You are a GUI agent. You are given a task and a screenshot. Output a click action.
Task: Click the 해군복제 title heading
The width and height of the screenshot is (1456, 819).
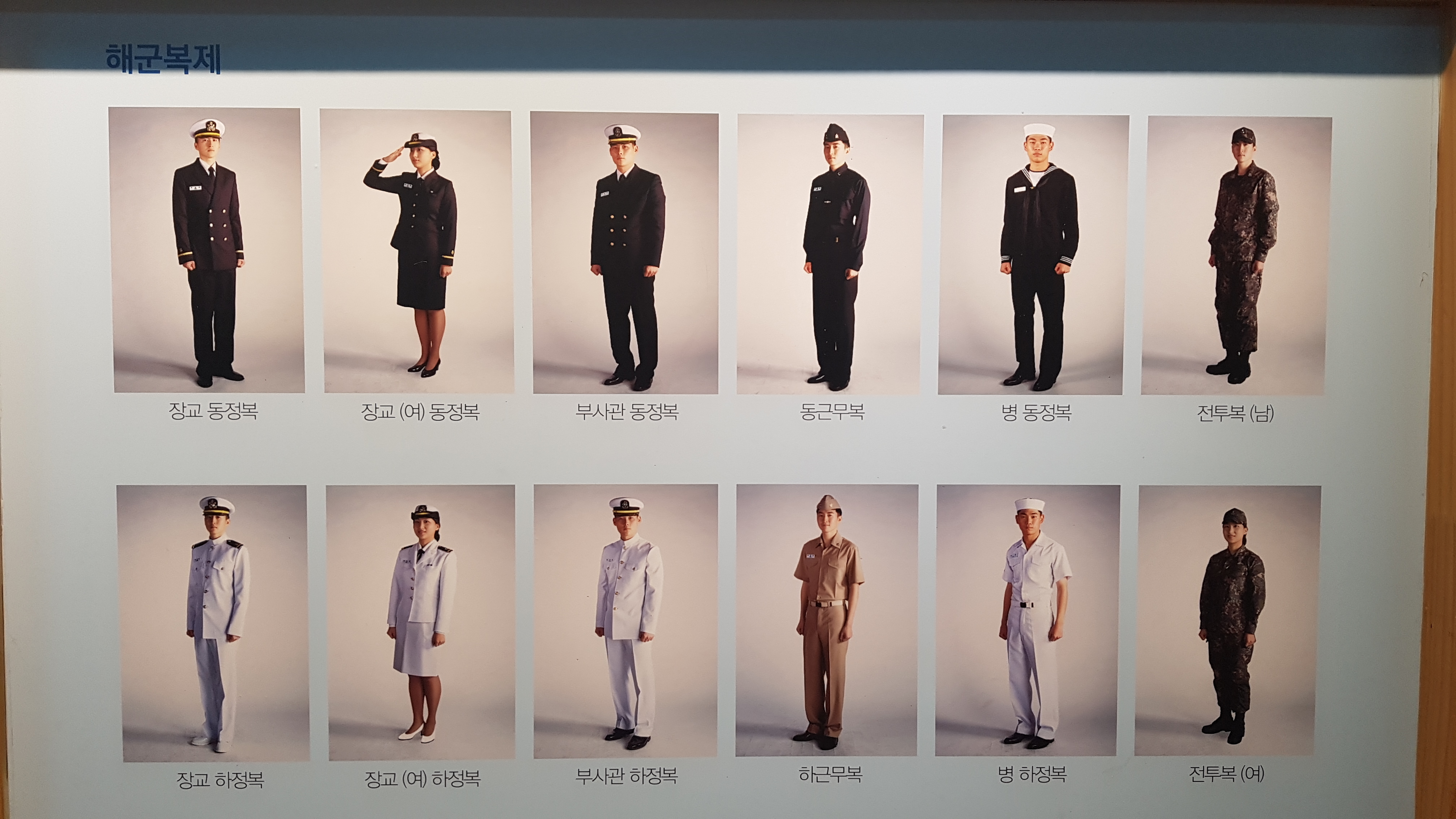point(163,59)
